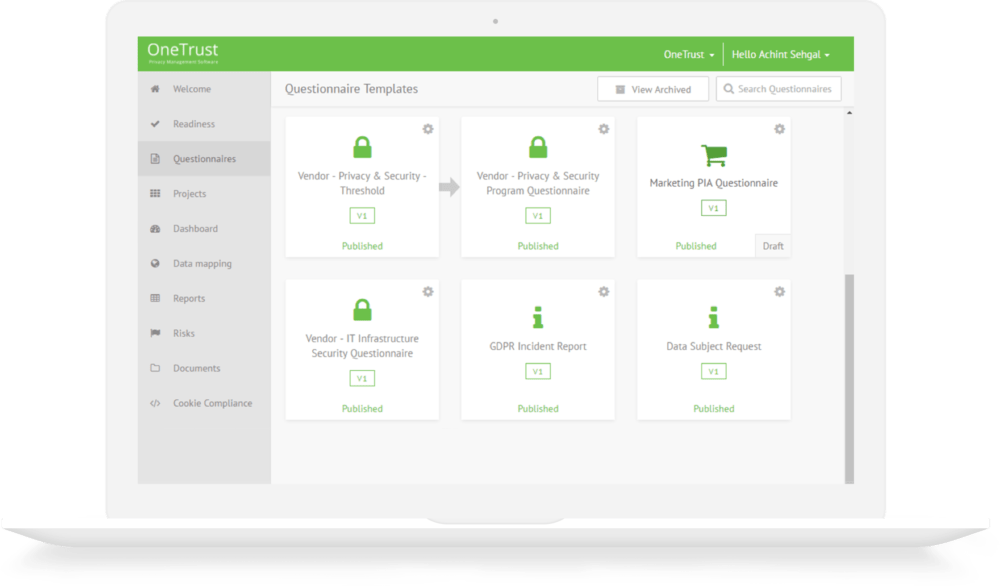Click Published status on Data Subject Request card
This screenshot has height=586, width=1000.
pyautogui.click(x=714, y=409)
